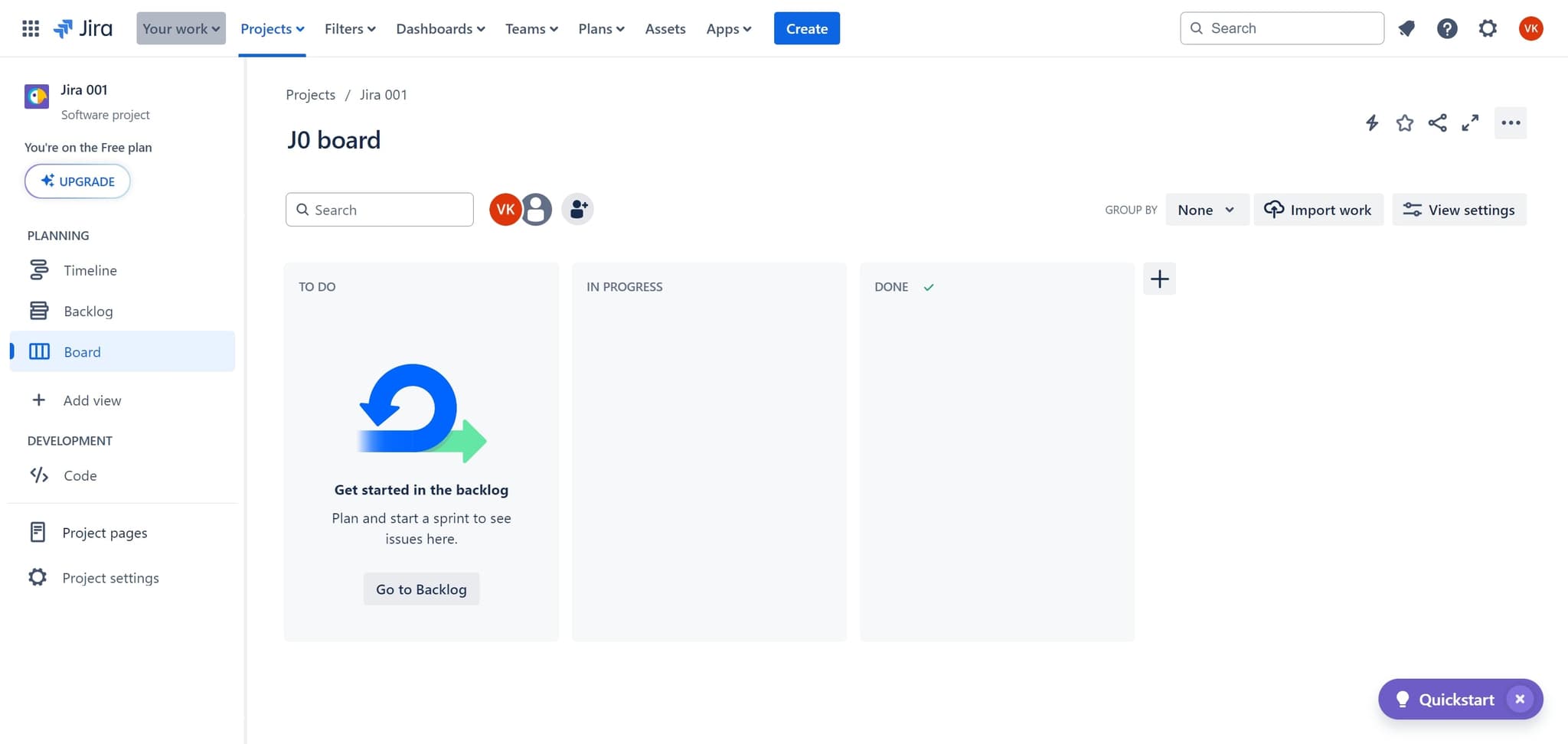Open the help question mark icon

point(1446,29)
